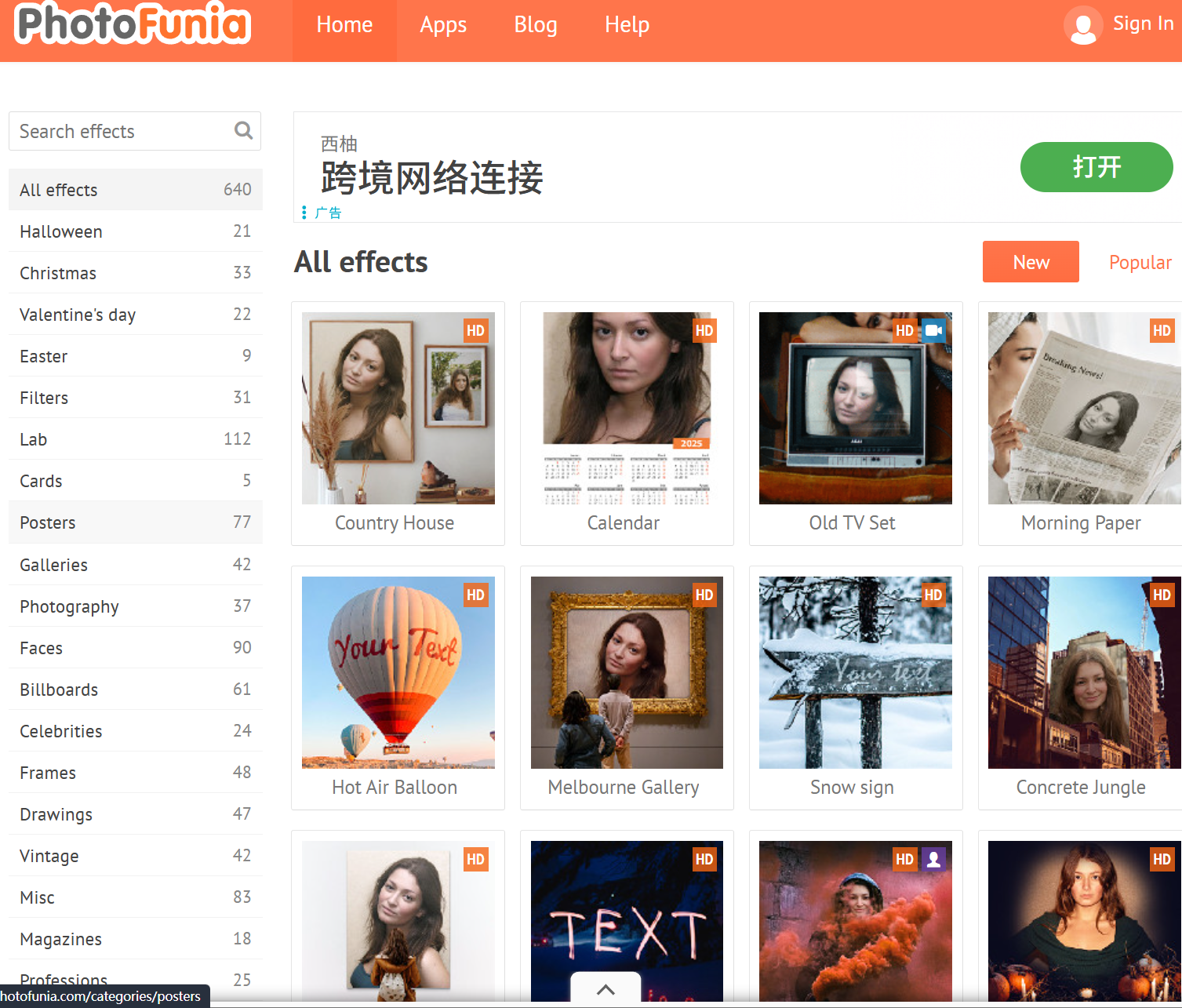The image size is (1182, 1008).
Task: Click the Search effects input field
Action: point(122,131)
